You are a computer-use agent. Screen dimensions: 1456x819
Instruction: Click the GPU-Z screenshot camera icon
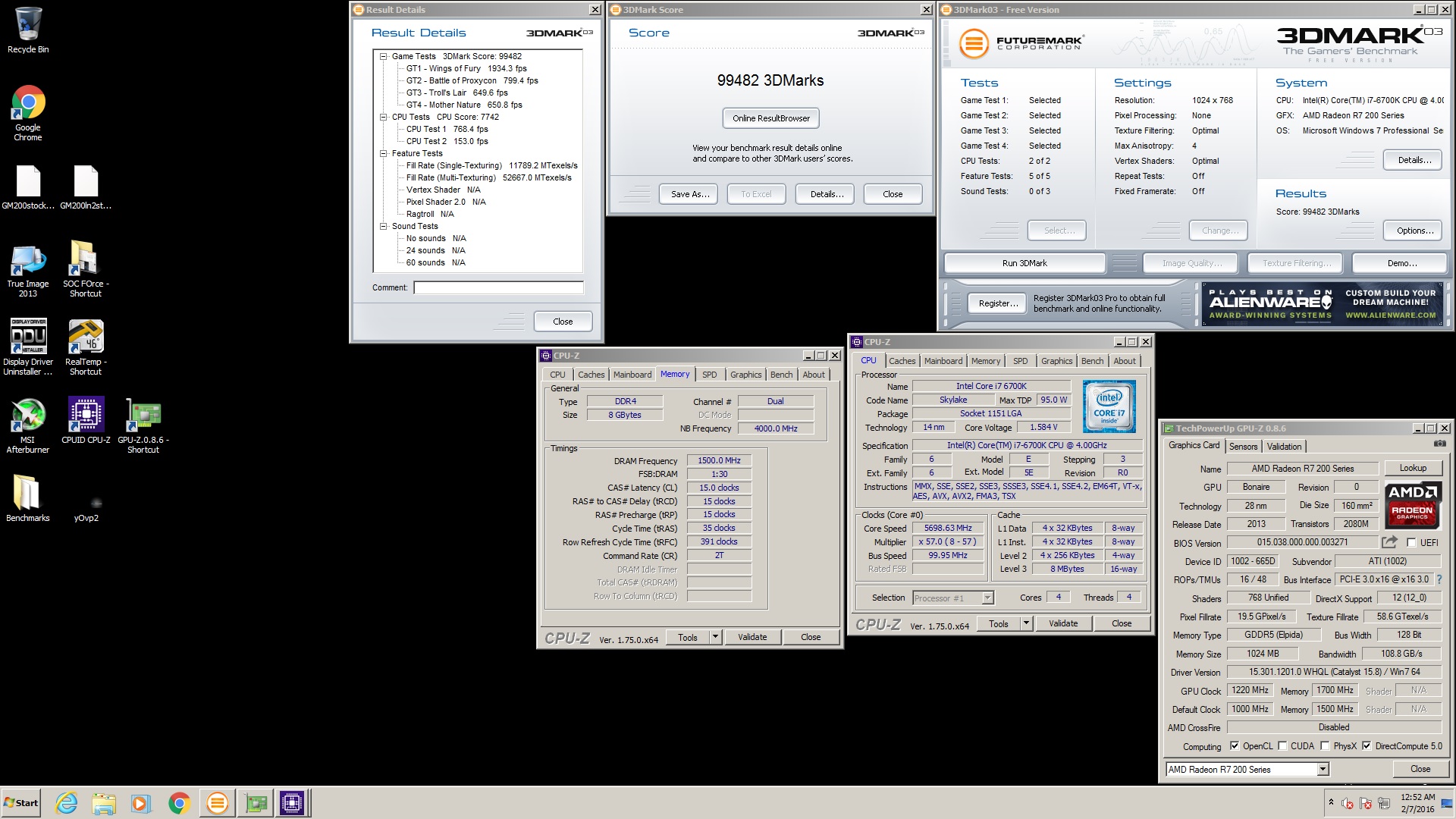pyautogui.click(x=1439, y=444)
